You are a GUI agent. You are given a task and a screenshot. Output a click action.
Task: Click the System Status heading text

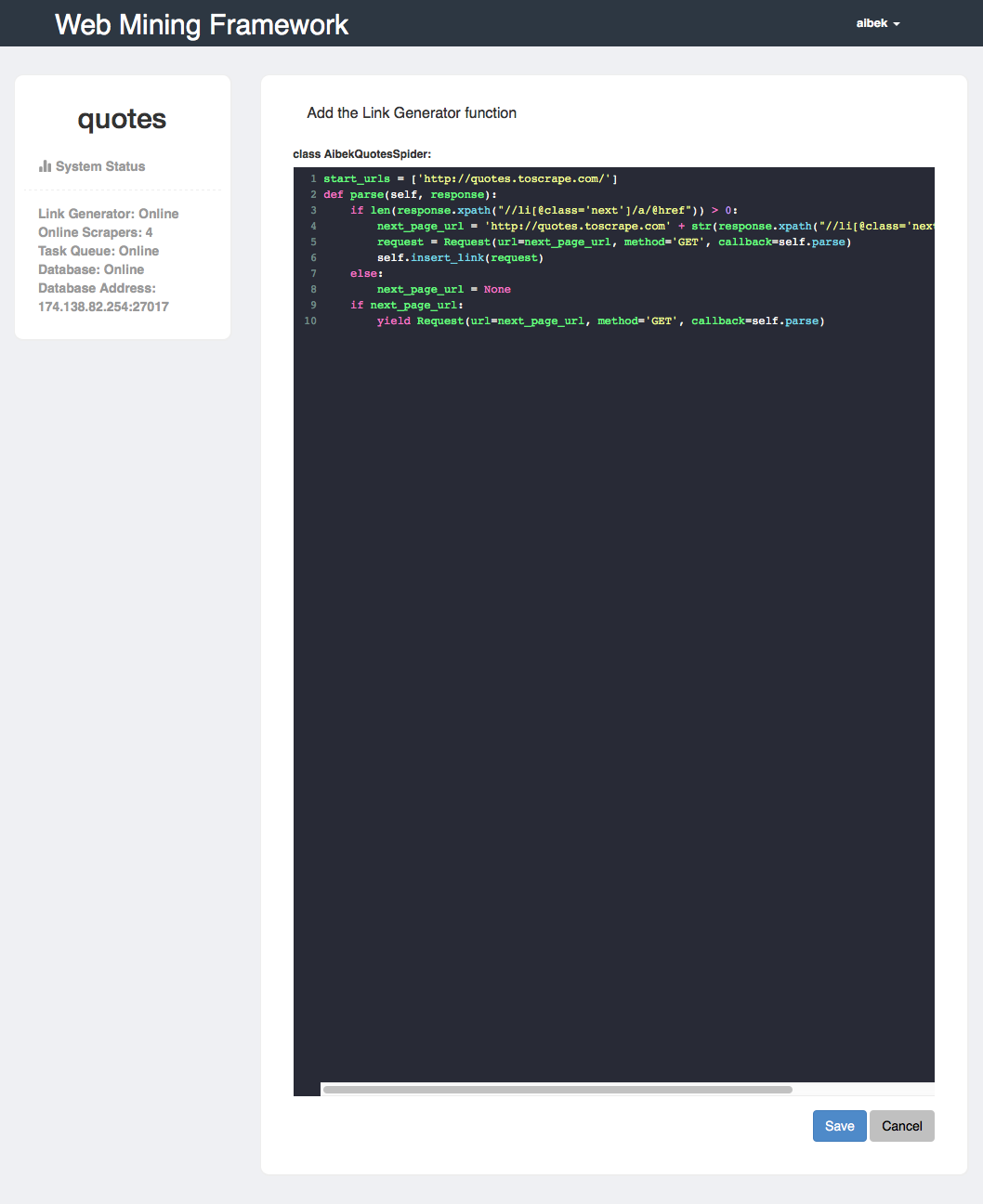100,166
